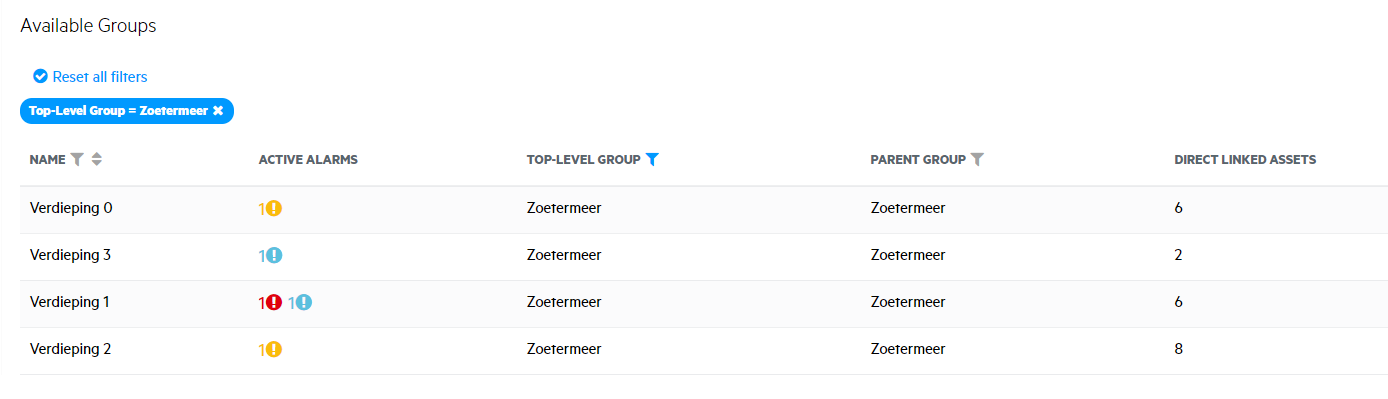The image size is (1388, 399).
Task: Open the Top-Level Group blue filter icon
Action: [652, 159]
